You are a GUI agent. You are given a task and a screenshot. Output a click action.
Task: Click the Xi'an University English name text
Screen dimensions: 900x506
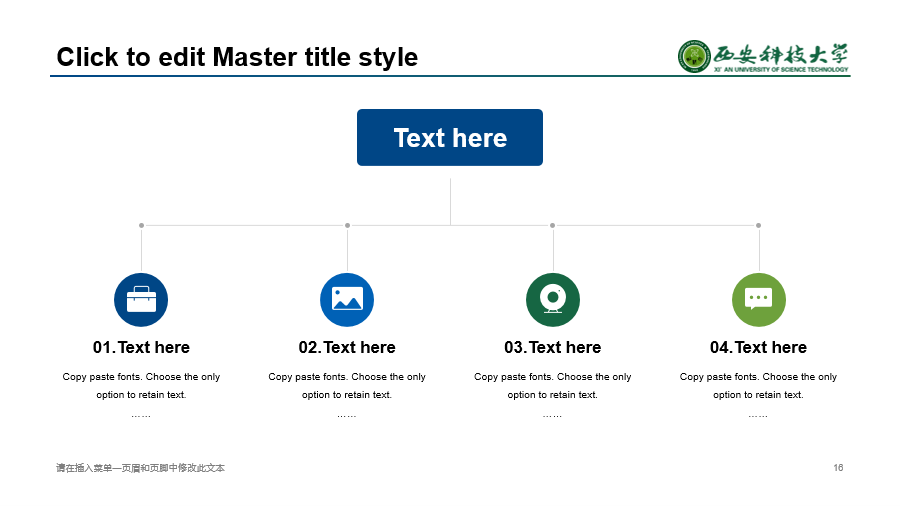coord(781,69)
